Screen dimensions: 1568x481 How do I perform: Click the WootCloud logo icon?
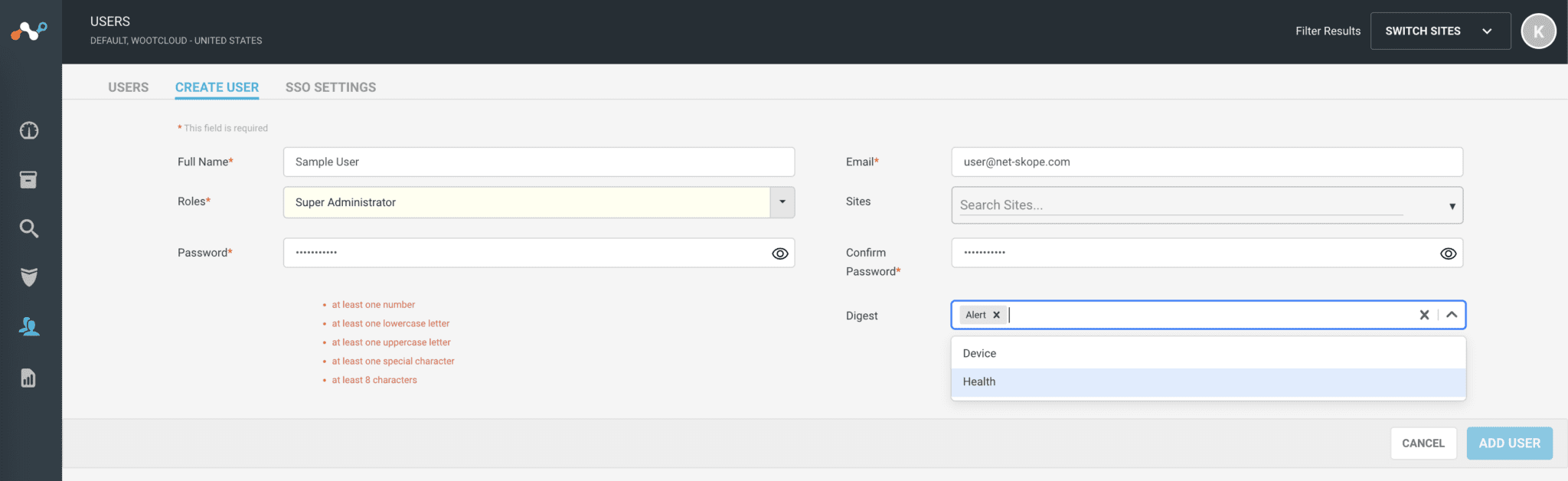coord(29,31)
